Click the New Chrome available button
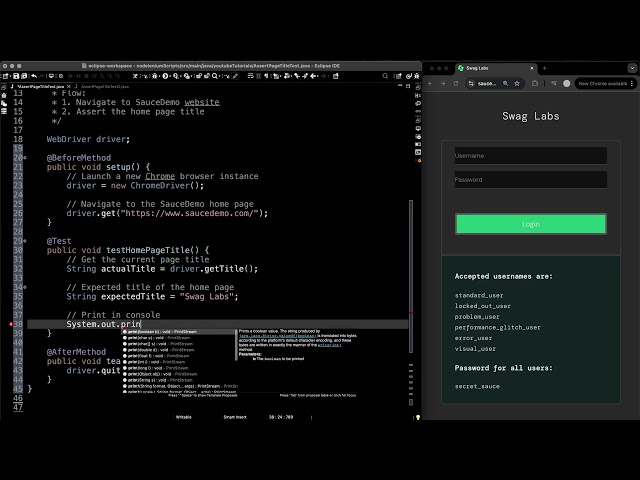This screenshot has width=640, height=480. coord(602,83)
